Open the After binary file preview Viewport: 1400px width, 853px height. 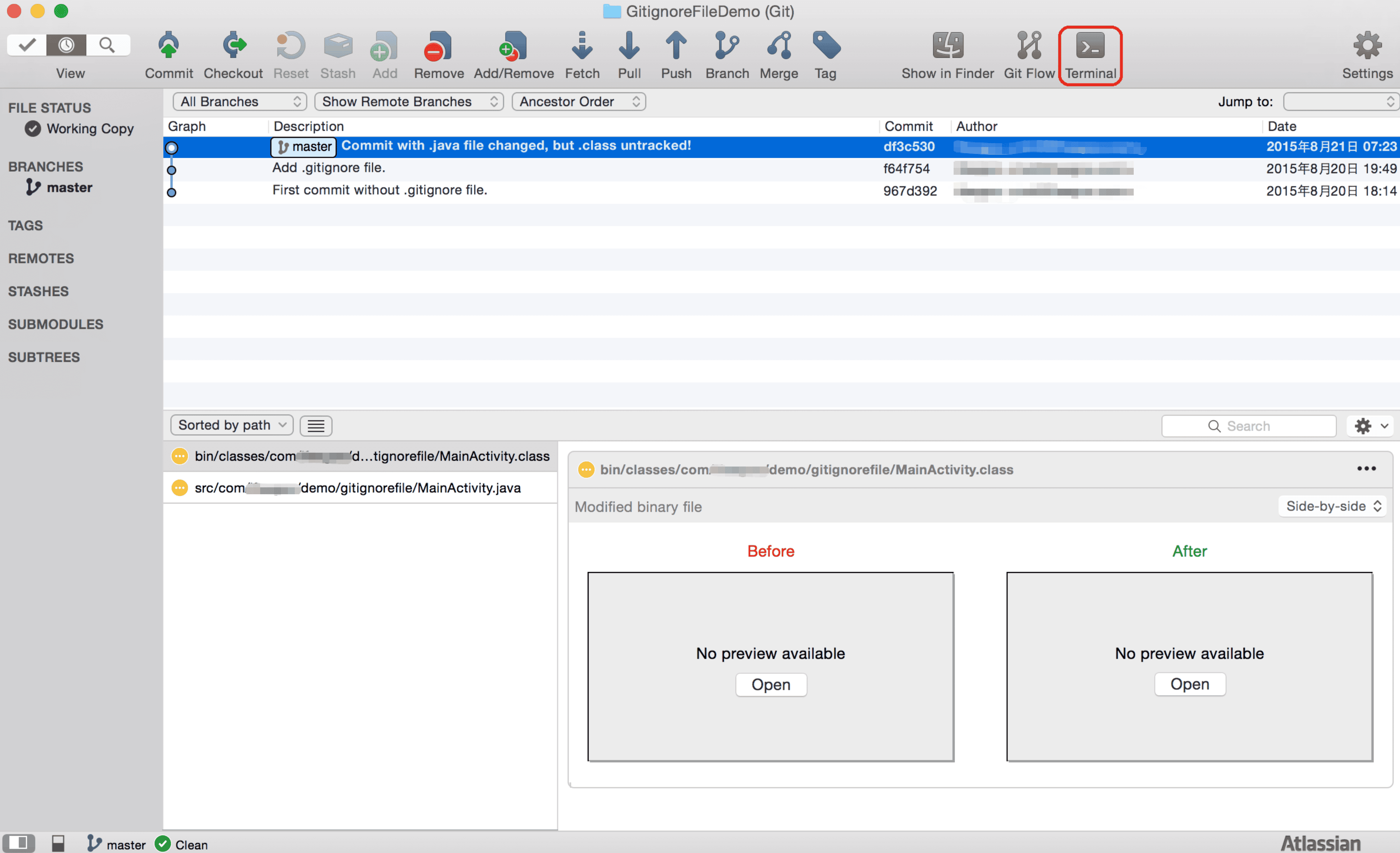coord(1190,684)
